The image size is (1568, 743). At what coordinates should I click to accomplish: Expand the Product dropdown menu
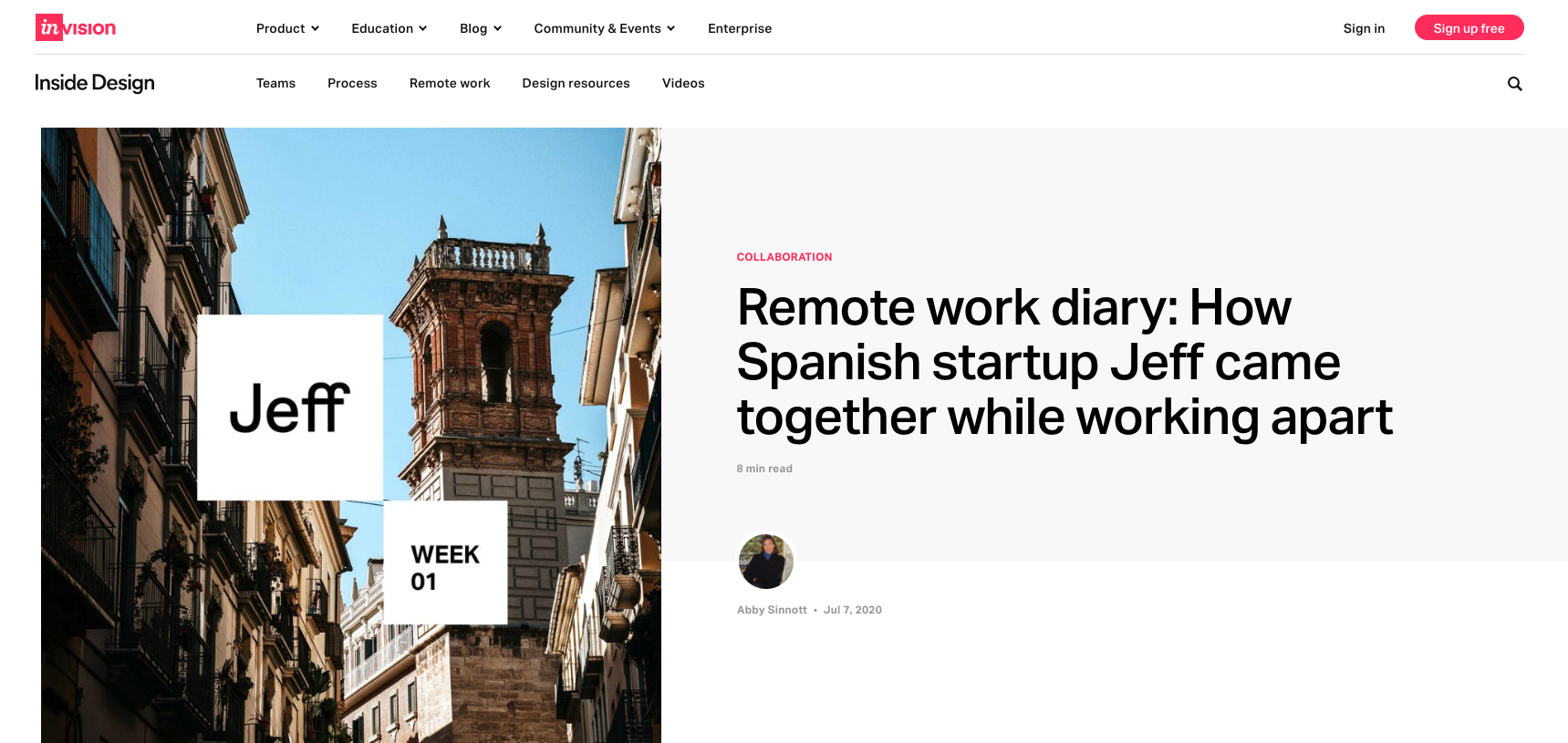point(287,28)
